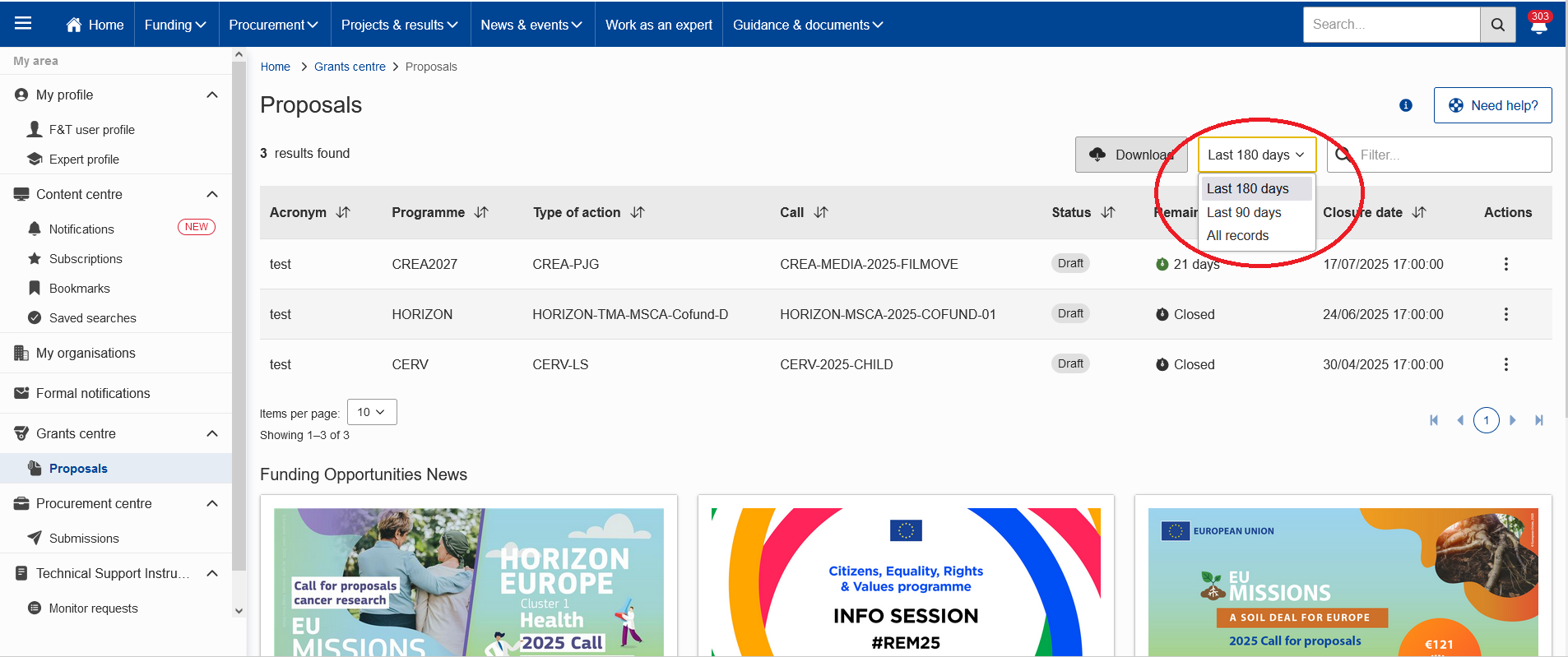Click the search magnifier button
The height and width of the screenshot is (657, 1568).
[1497, 25]
